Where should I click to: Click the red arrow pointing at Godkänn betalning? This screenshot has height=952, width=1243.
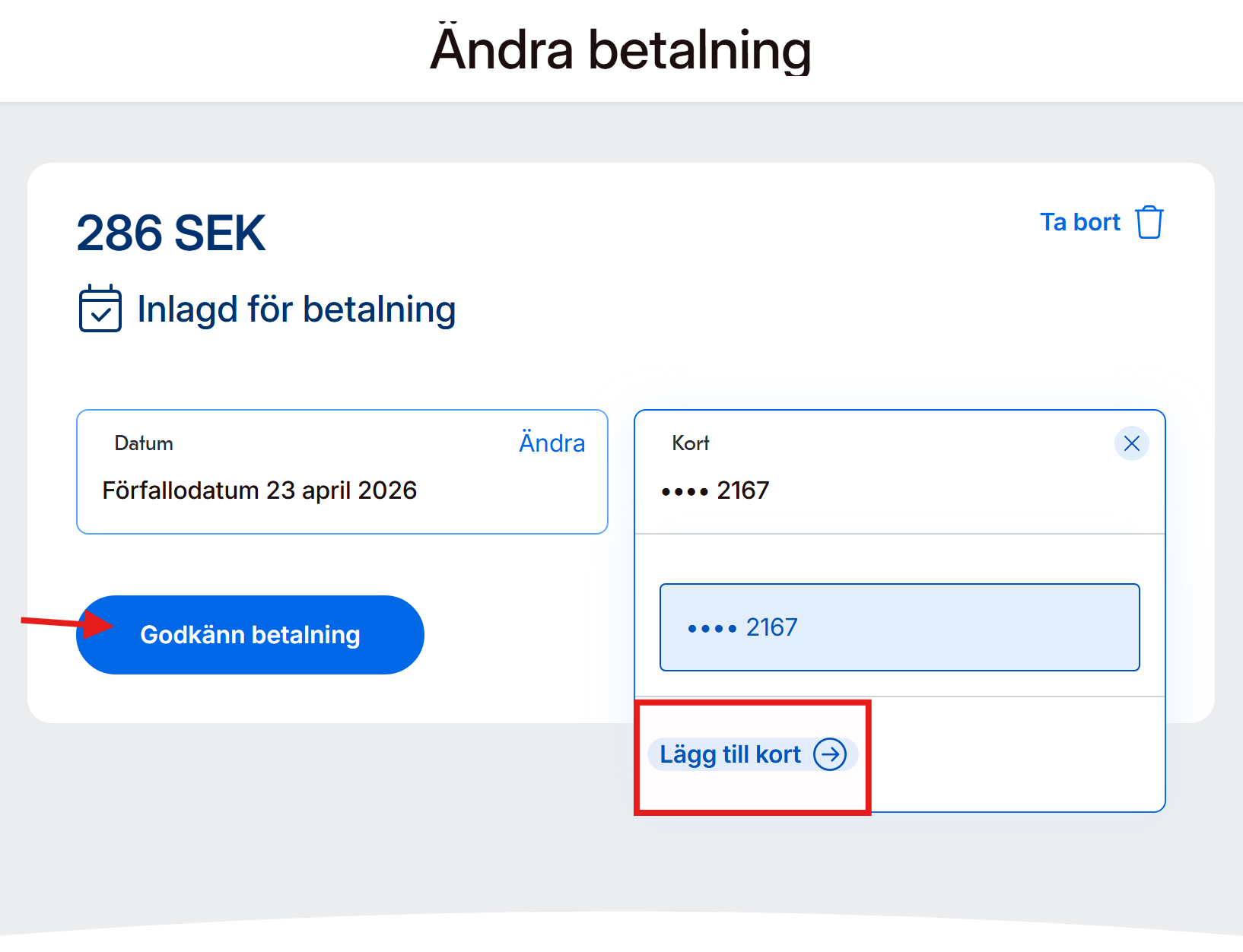click(x=67, y=624)
